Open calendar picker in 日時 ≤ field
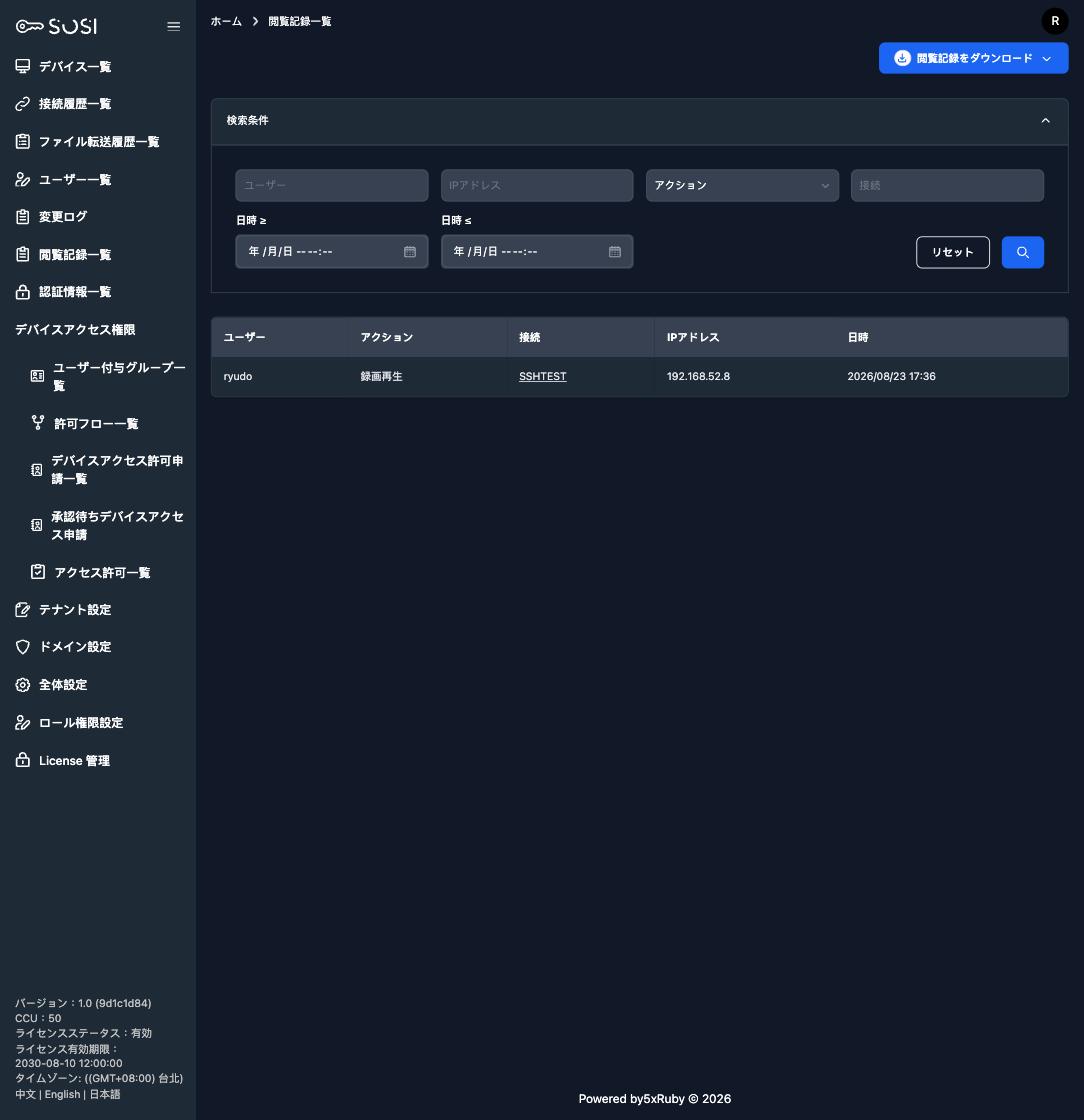 pyautogui.click(x=615, y=251)
